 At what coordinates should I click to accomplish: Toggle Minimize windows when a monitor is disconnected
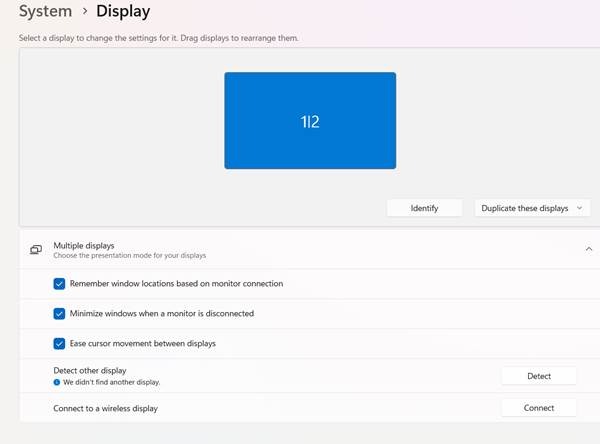point(59,313)
